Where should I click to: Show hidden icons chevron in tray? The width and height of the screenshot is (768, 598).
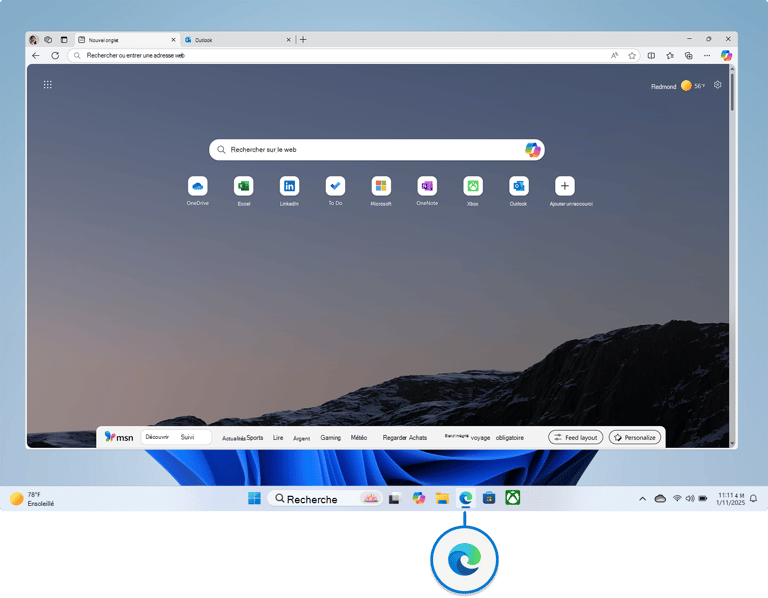[x=642, y=499]
